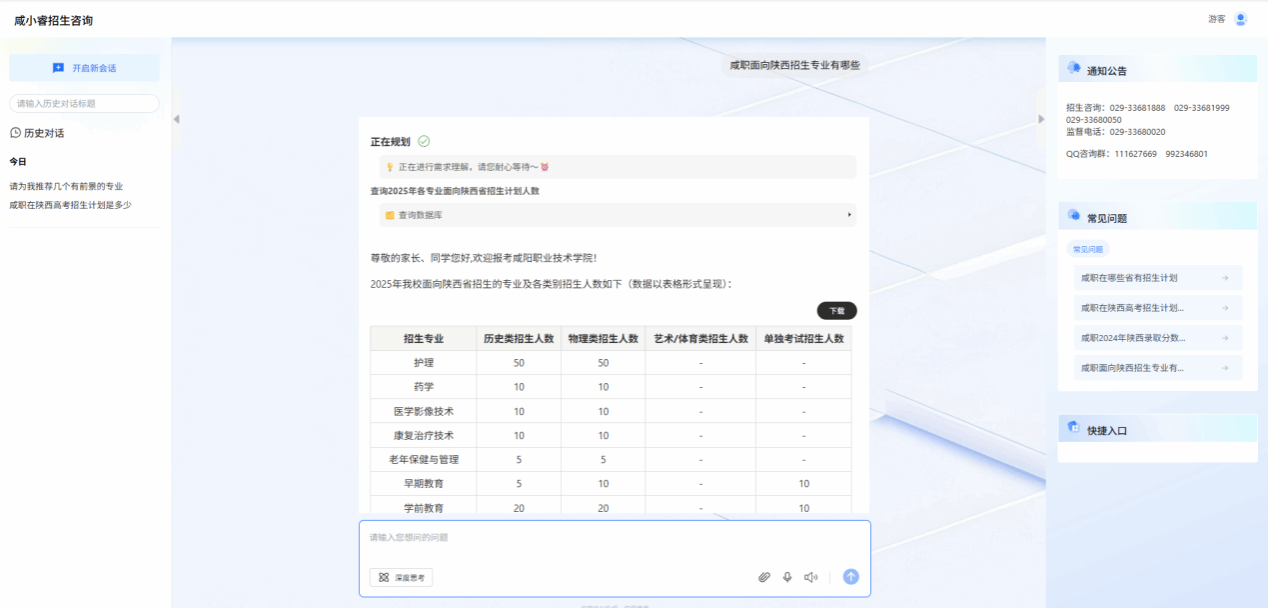
Task: Open history chat 请为我推荐几个有前景的专业
Action: (66, 186)
